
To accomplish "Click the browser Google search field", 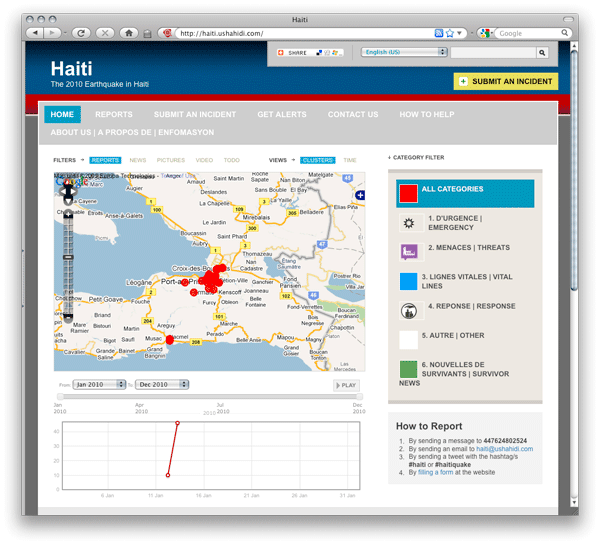I will click(x=528, y=33).
